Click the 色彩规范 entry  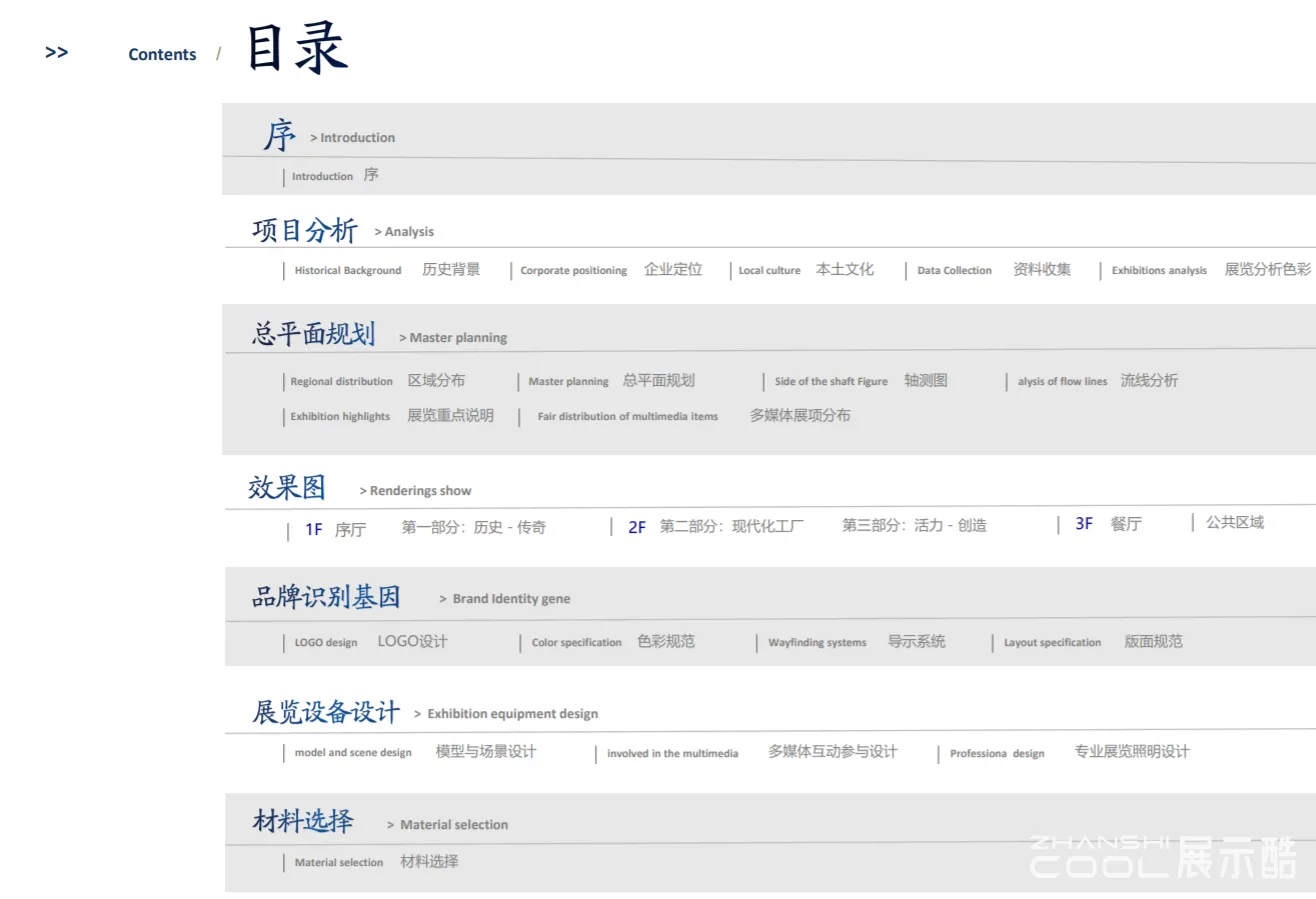coord(666,641)
